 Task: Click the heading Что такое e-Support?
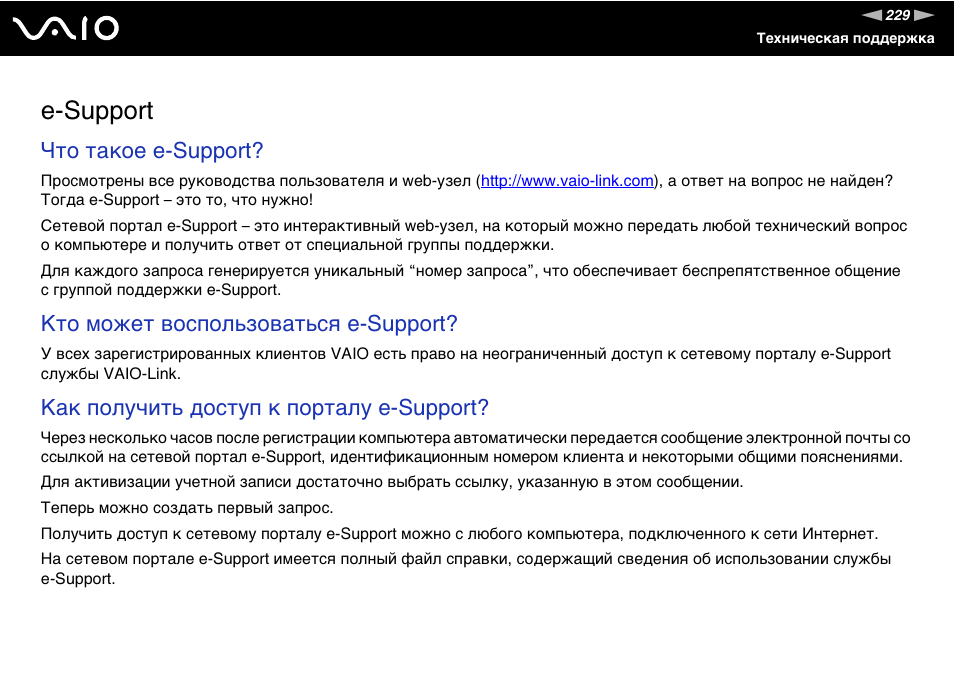150,150
